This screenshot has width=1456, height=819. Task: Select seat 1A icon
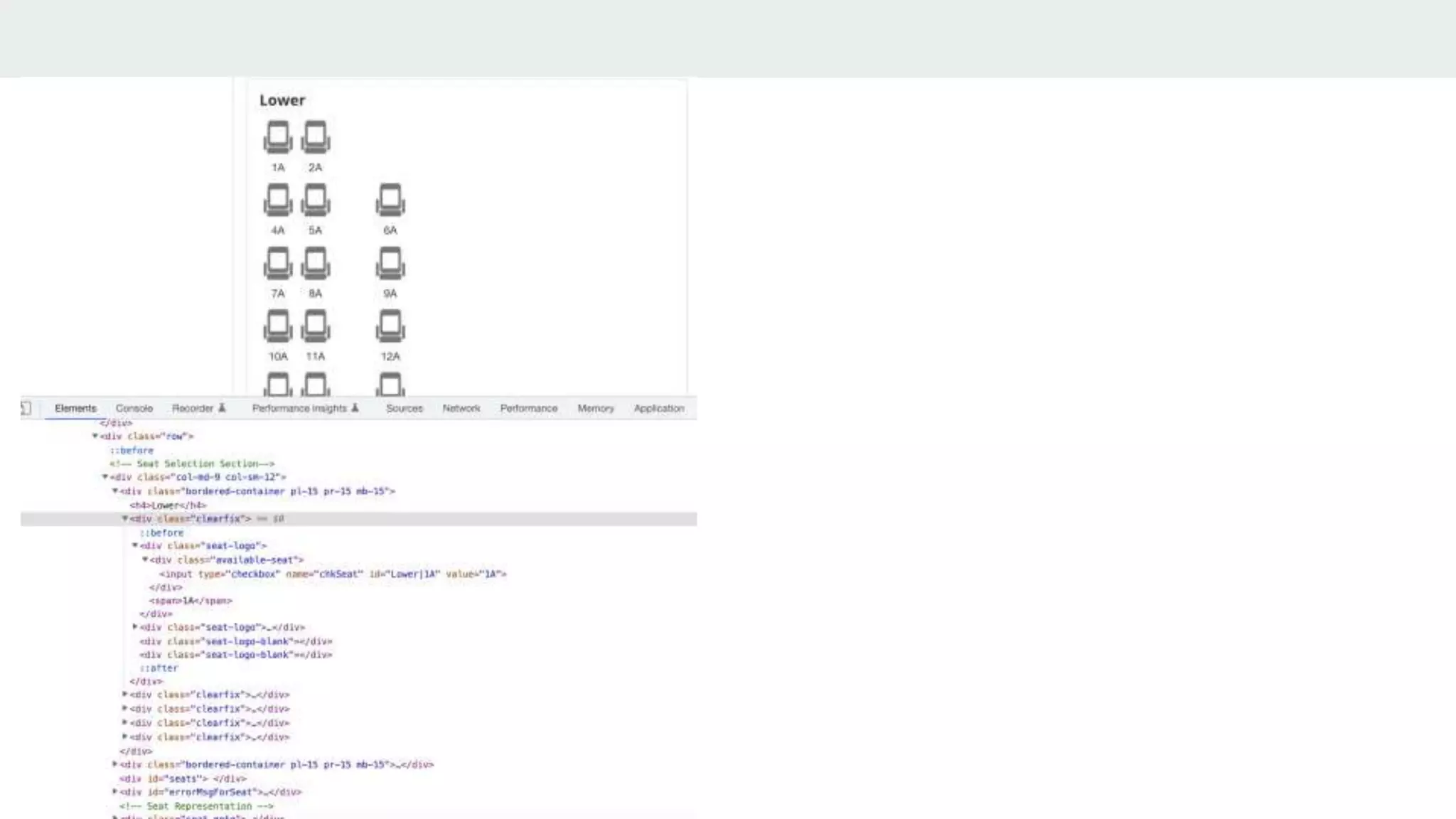tap(277, 136)
